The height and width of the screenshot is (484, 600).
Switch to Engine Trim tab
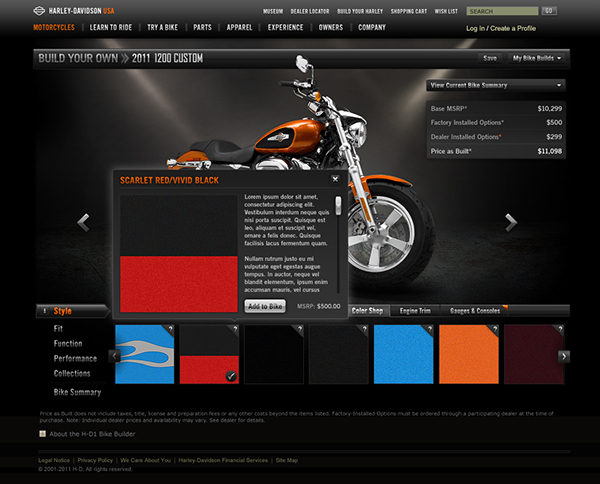415,311
